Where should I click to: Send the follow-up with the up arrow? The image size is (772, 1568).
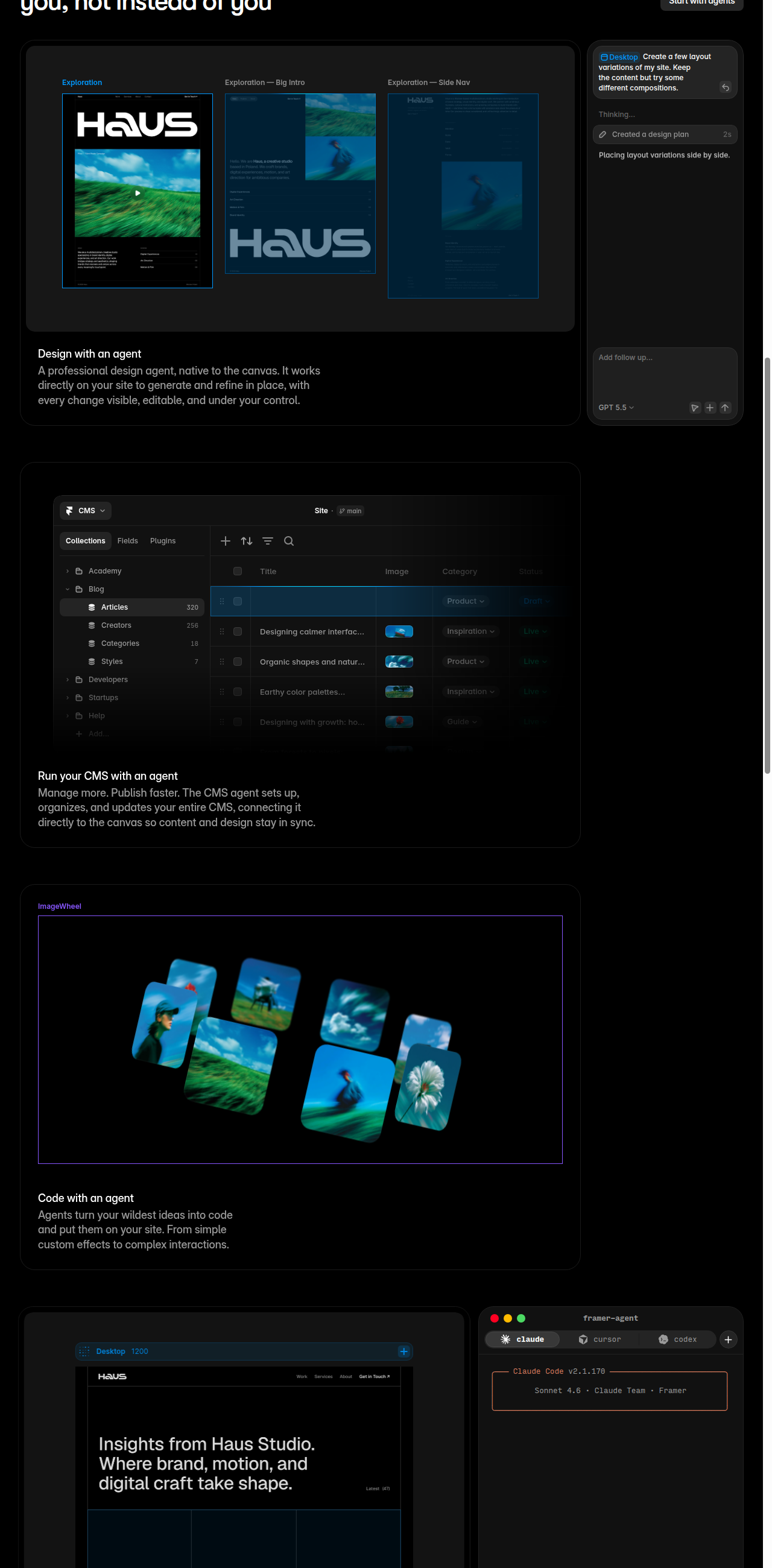point(725,408)
